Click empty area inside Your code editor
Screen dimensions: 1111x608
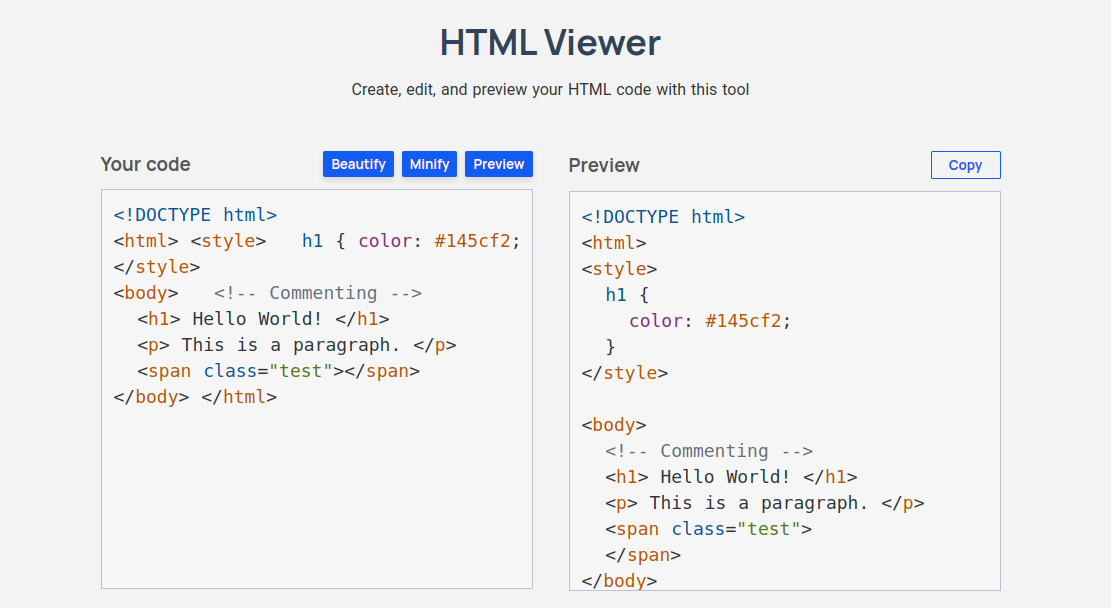point(316,500)
